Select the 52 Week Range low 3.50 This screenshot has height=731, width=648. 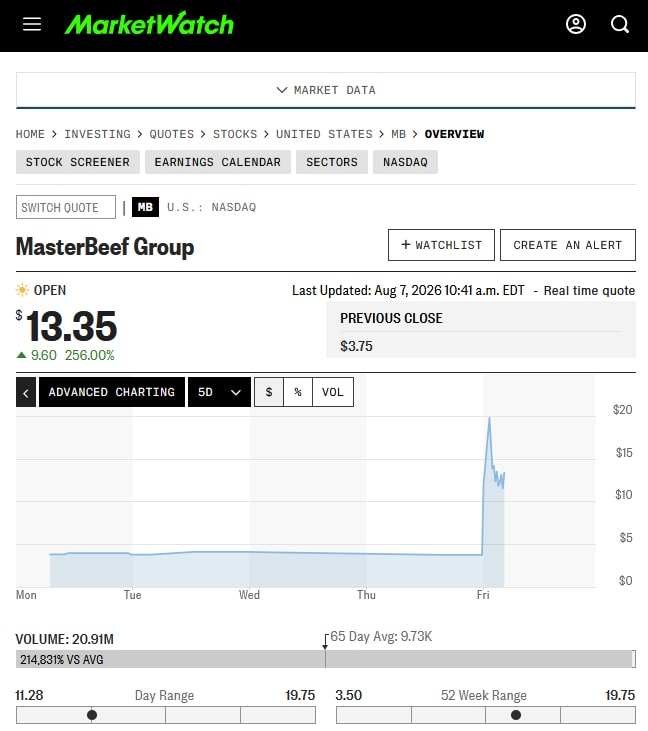point(349,695)
